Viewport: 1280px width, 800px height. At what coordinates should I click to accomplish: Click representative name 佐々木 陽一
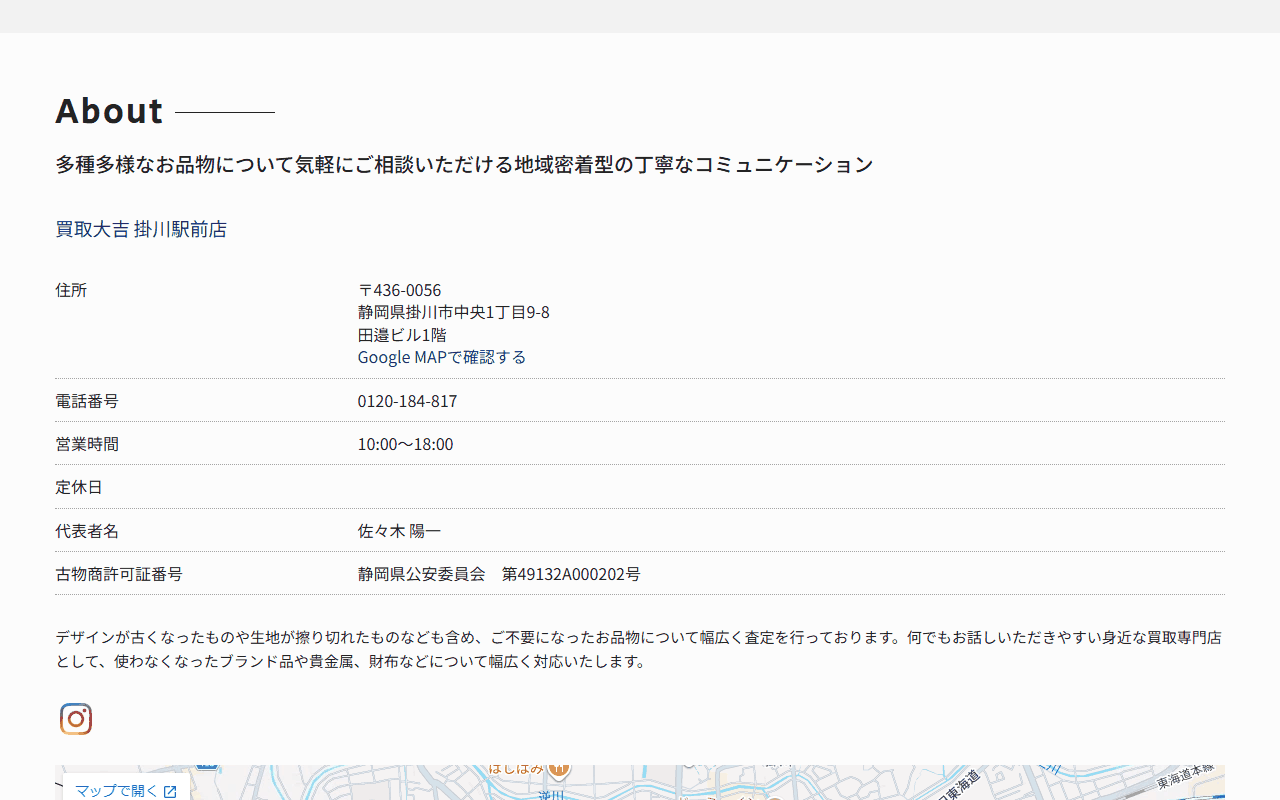tap(399, 531)
